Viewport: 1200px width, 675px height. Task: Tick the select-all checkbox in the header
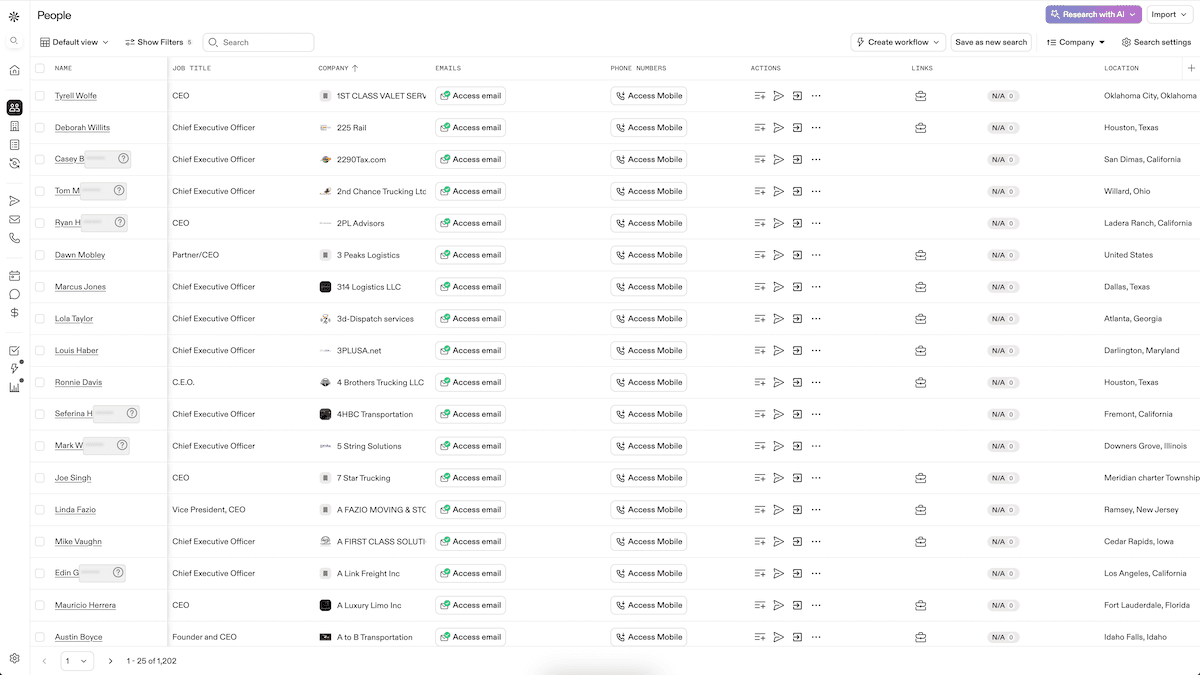click(x=40, y=68)
